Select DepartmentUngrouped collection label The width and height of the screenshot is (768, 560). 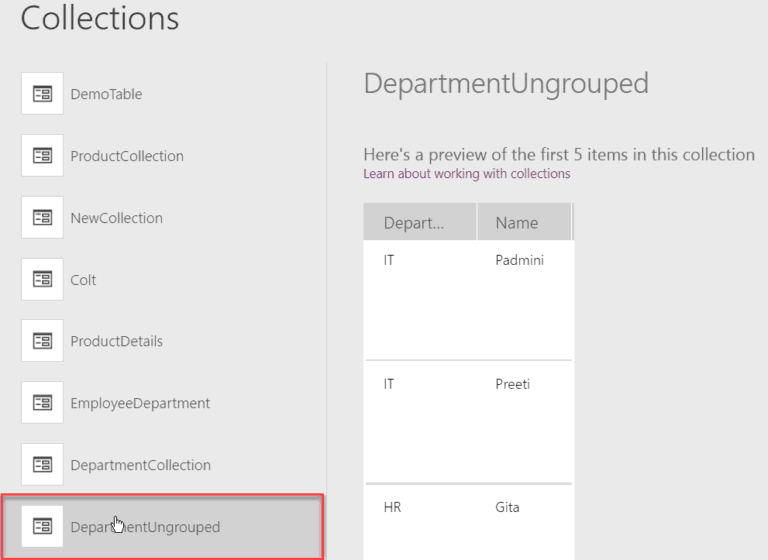click(145, 527)
